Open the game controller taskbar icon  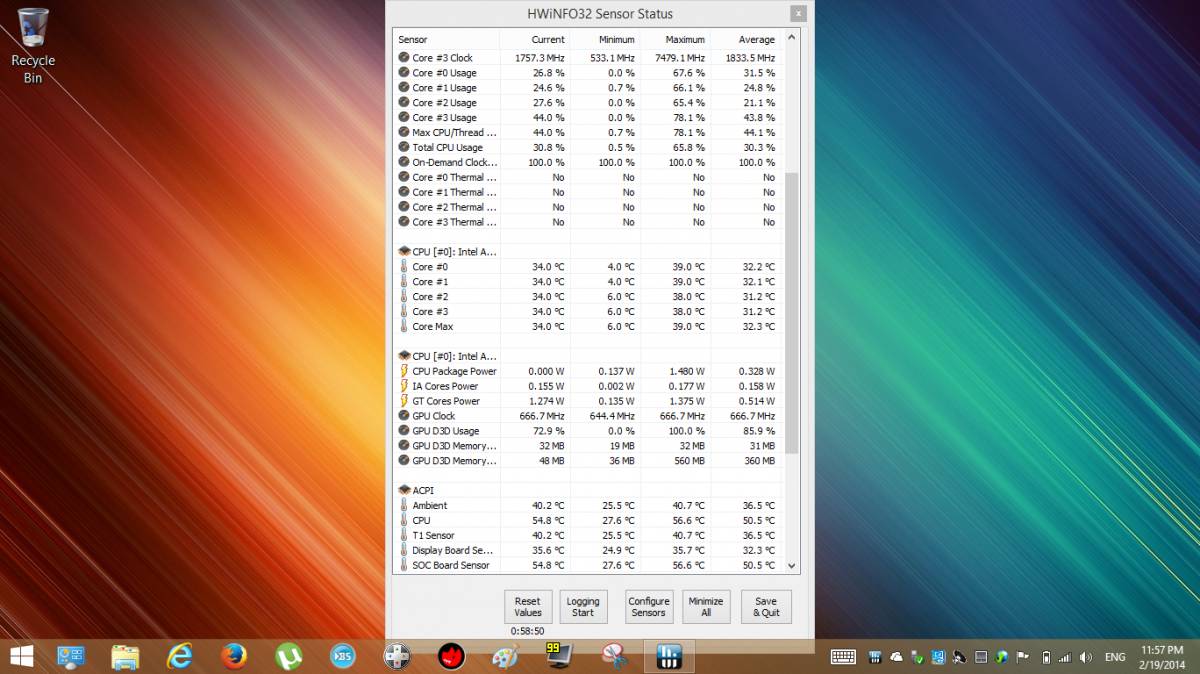[x=397, y=656]
